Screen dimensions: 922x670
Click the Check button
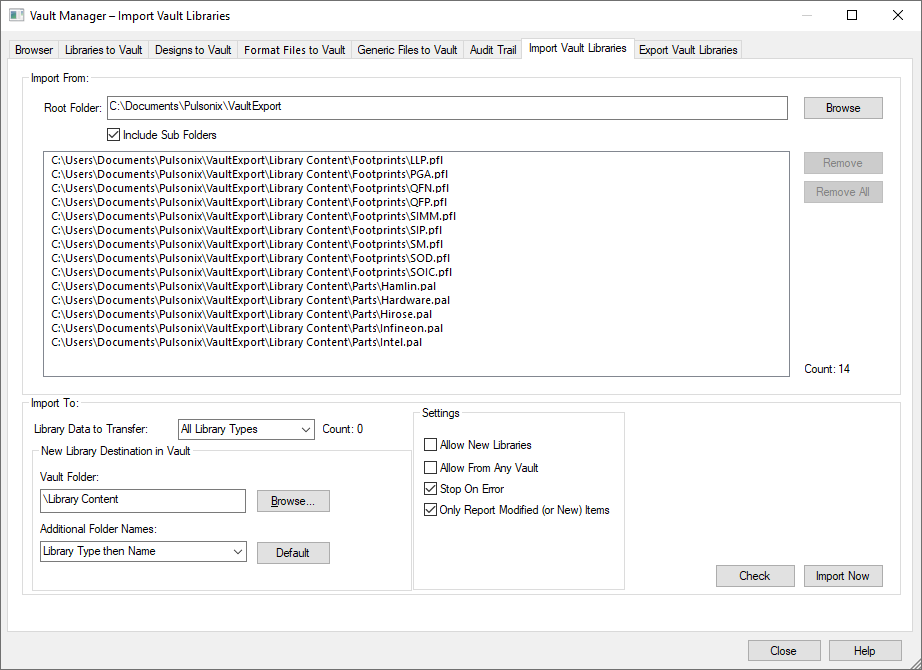pos(754,576)
